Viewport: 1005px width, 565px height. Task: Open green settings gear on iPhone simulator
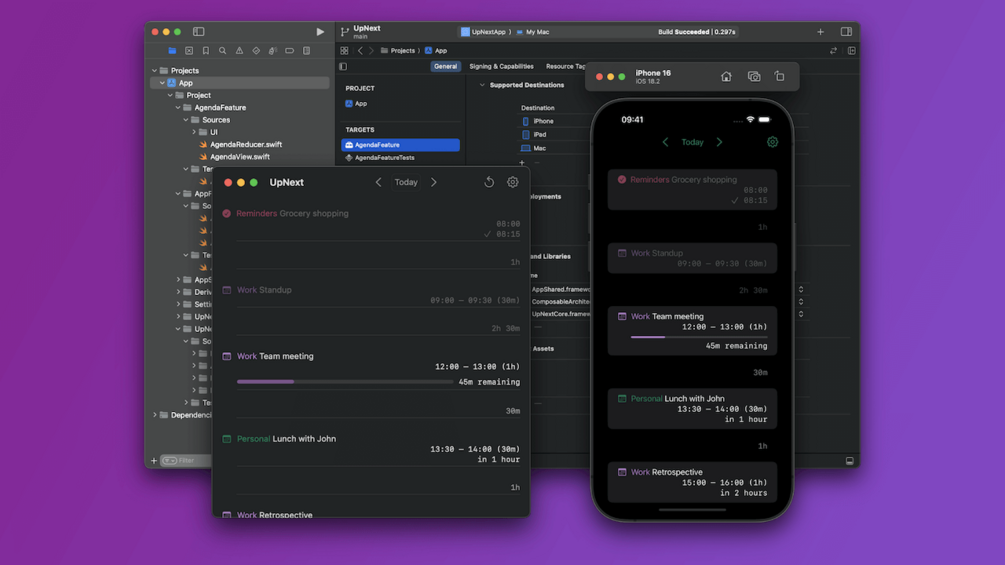(x=772, y=142)
